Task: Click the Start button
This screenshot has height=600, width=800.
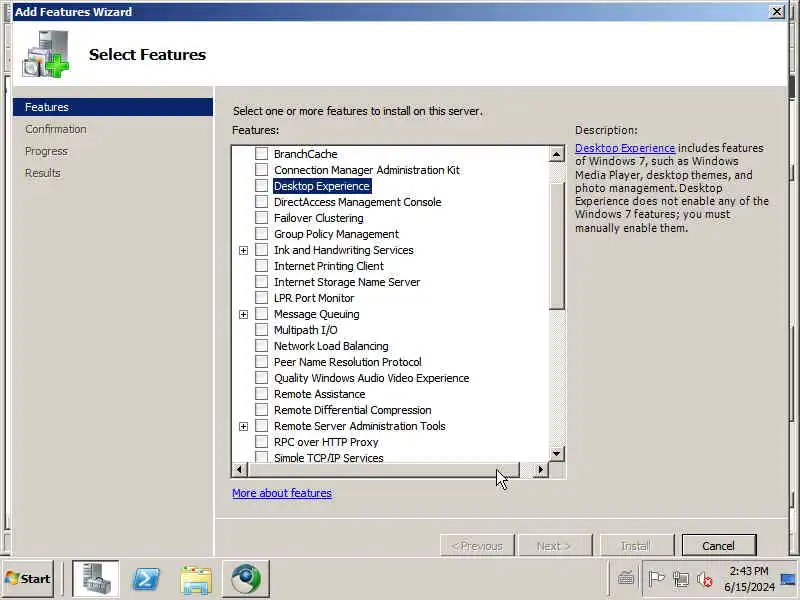Action: point(28,579)
